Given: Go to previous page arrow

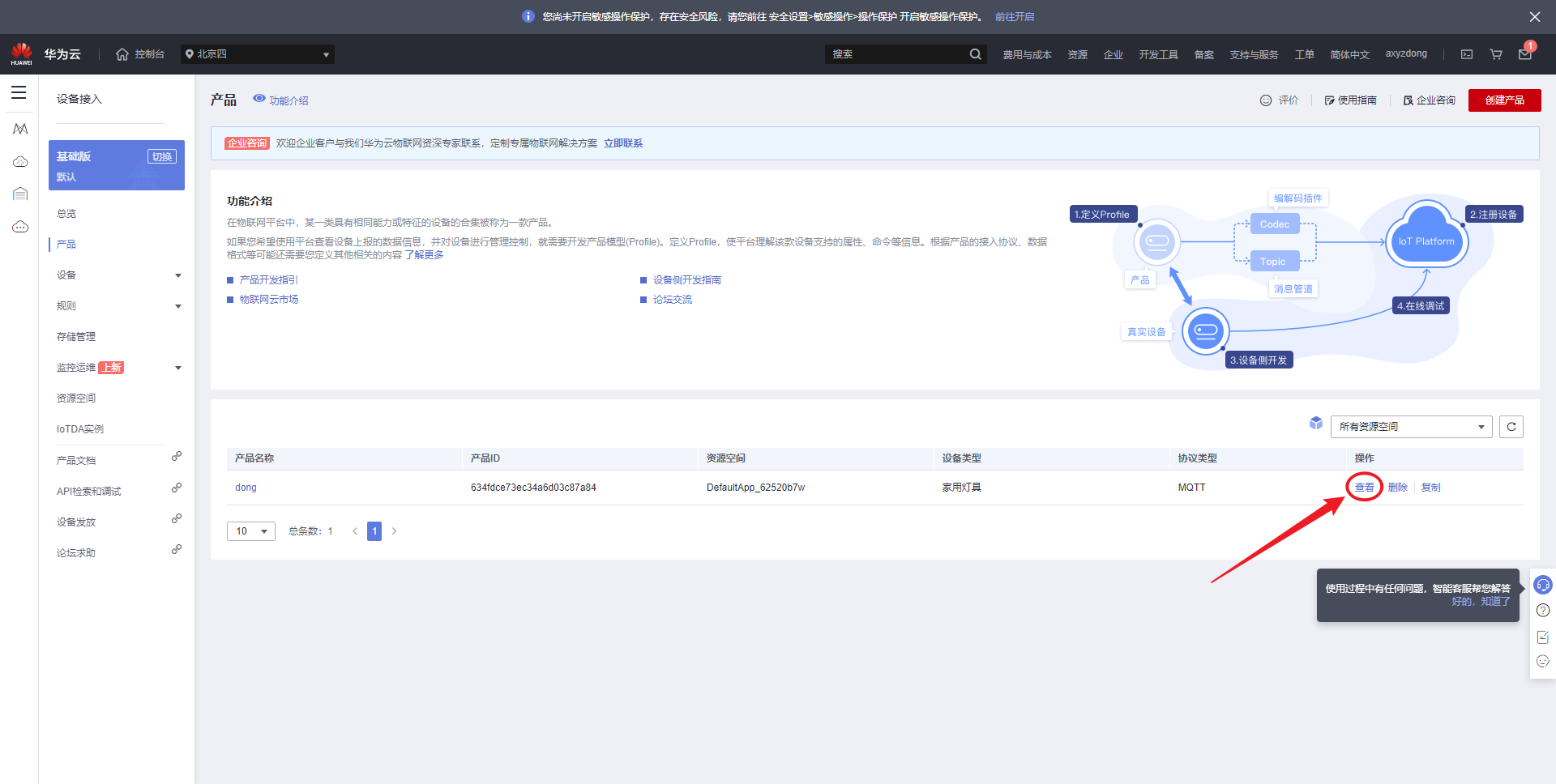Looking at the screenshot, I should (355, 531).
